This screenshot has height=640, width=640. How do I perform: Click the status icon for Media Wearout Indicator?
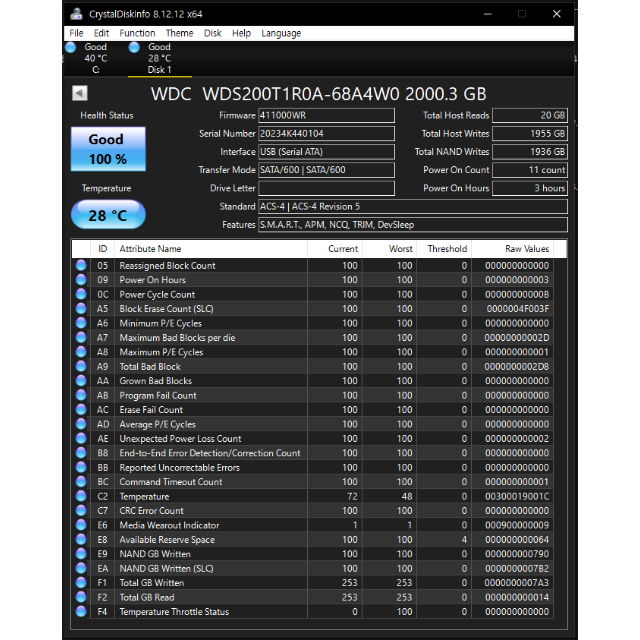(81, 525)
